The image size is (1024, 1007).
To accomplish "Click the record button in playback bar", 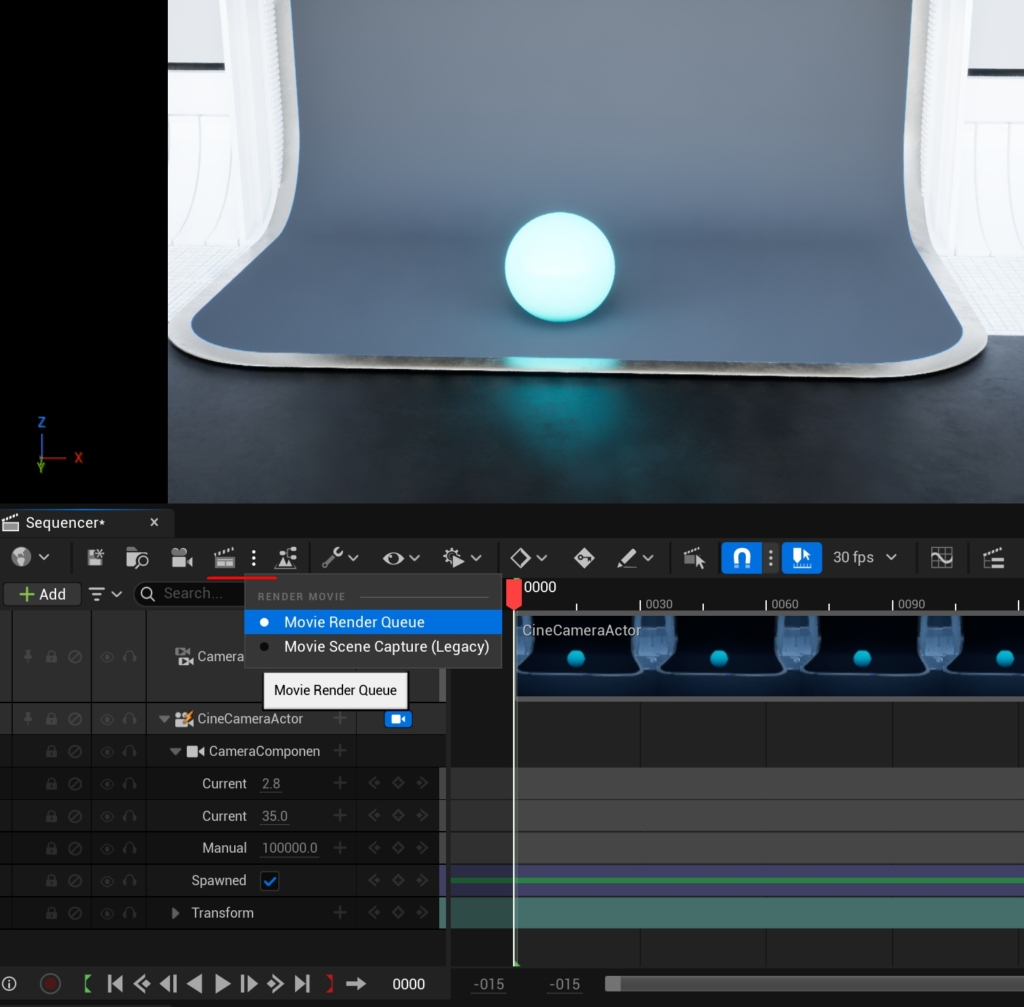I will tap(50, 984).
